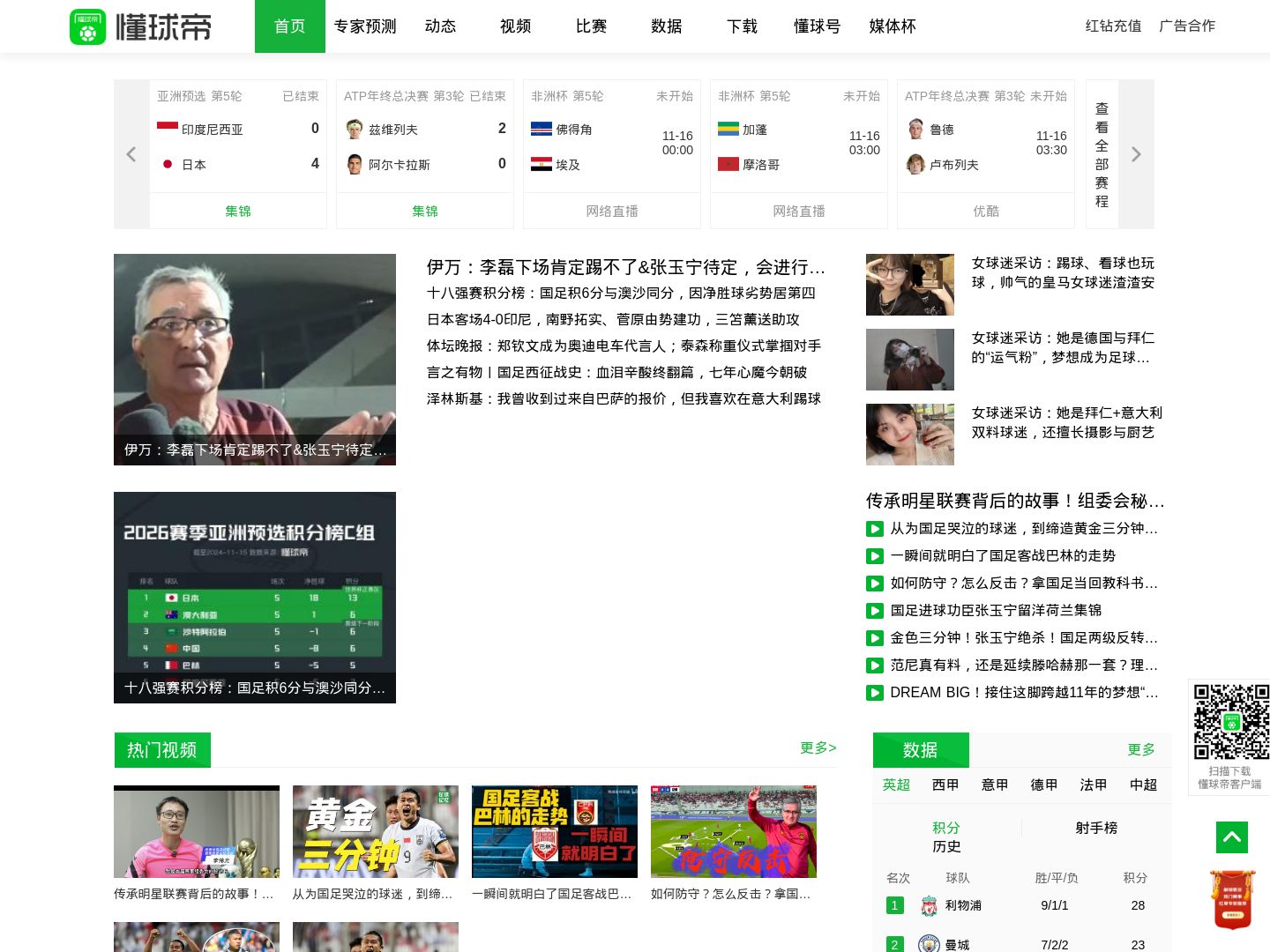Click 红钻充值 link

pyautogui.click(x=1113, y=26)
